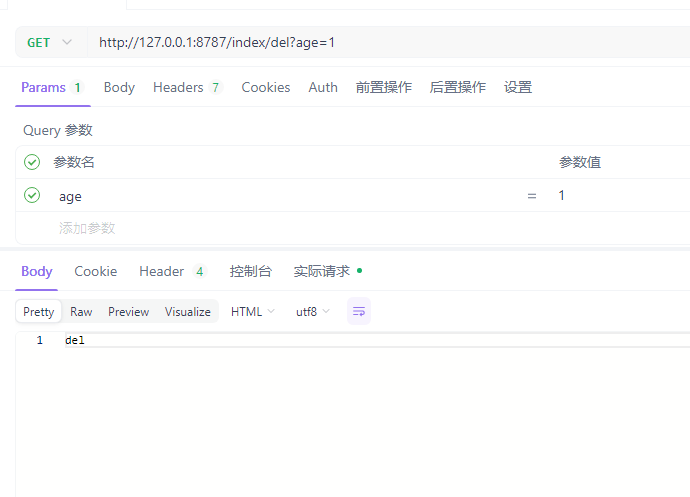Open the 前置操作 tab

(x=383, y=88)
